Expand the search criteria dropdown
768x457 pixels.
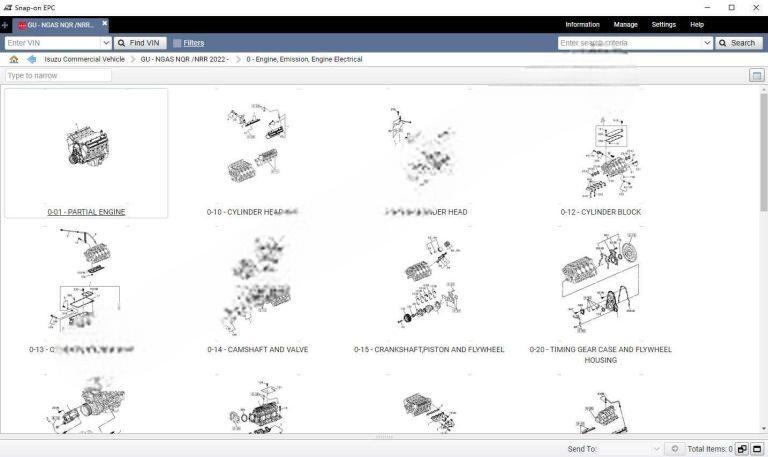pyautogui.click(x=708, y=43)
